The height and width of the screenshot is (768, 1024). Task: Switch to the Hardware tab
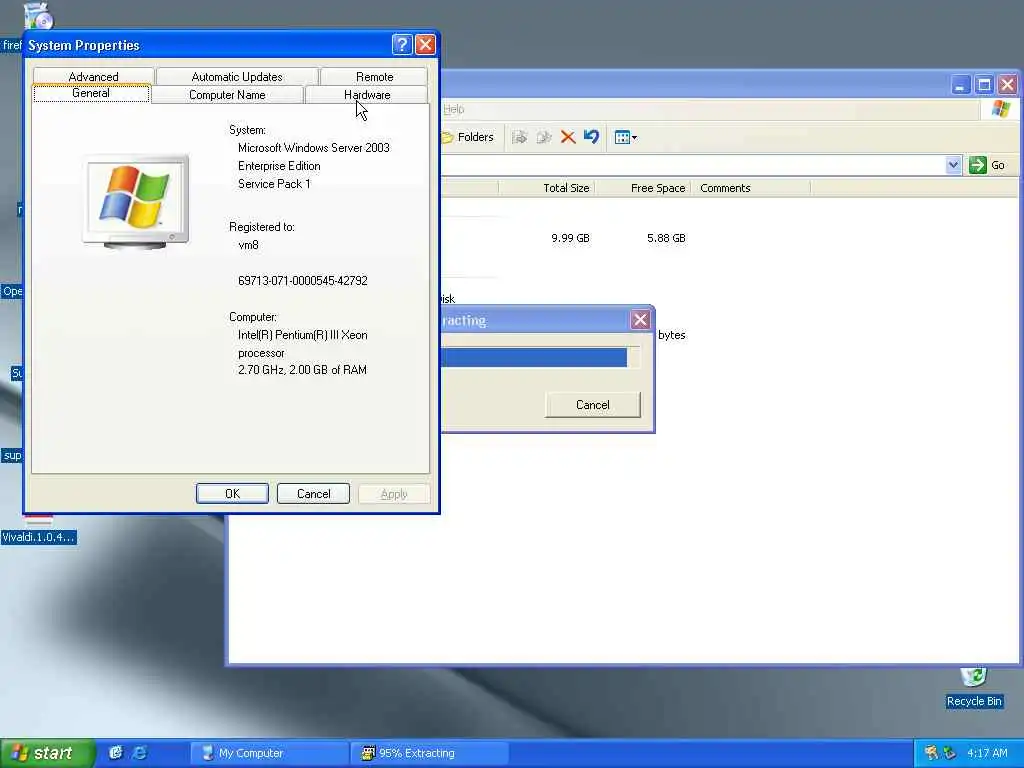pos(367,95)
